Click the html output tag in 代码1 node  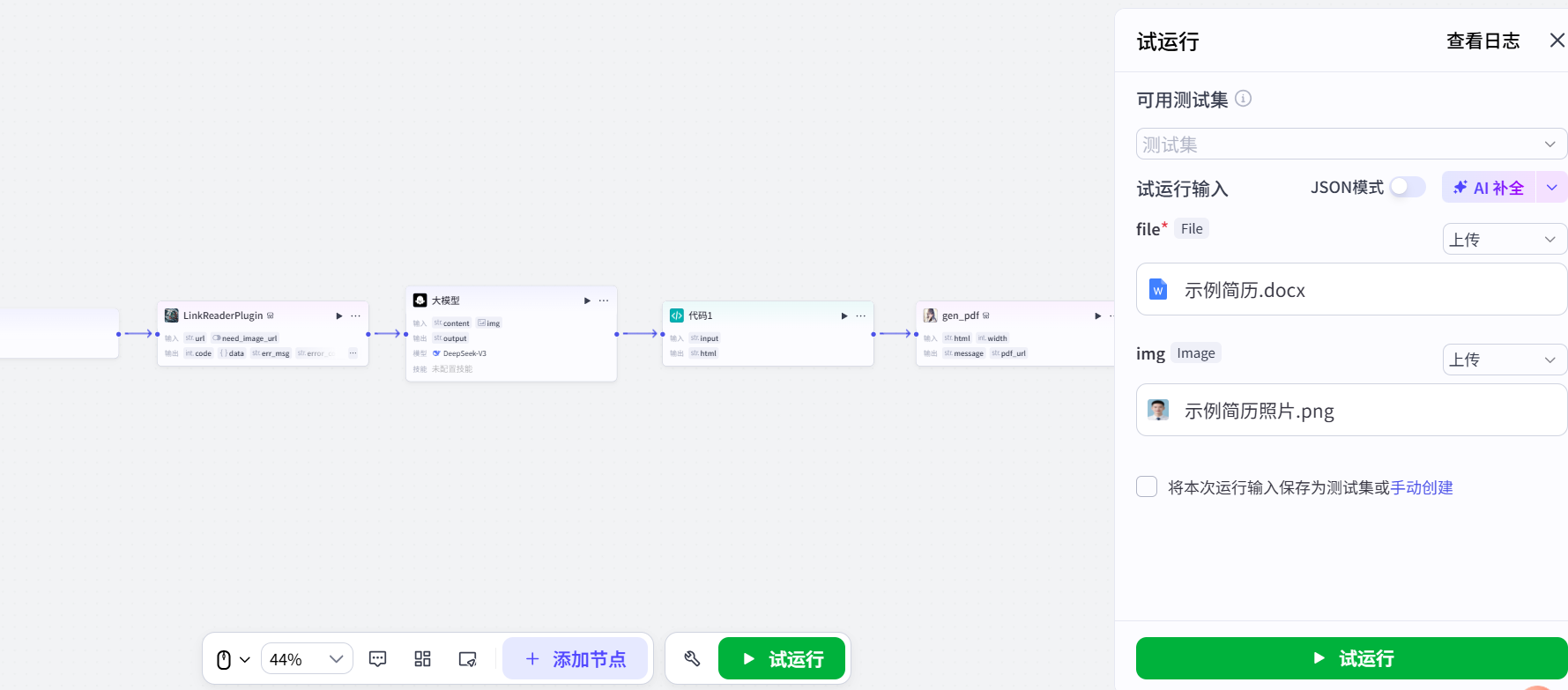click(x=703, y=353)
